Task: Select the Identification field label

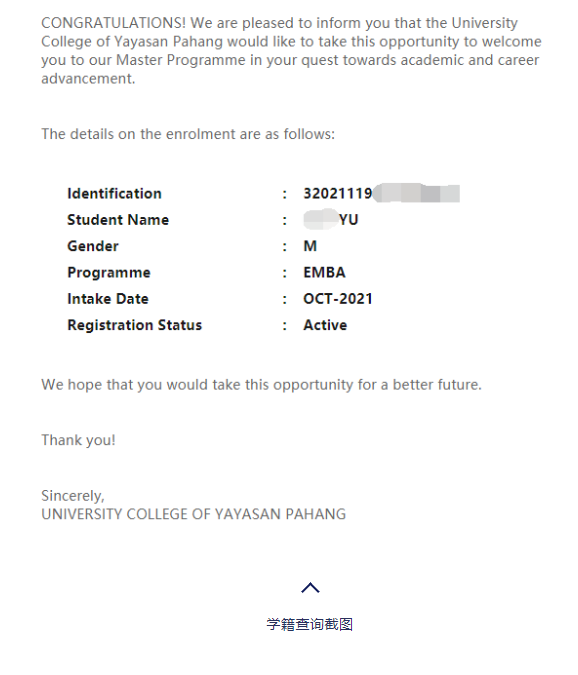Action: point(114,193)
